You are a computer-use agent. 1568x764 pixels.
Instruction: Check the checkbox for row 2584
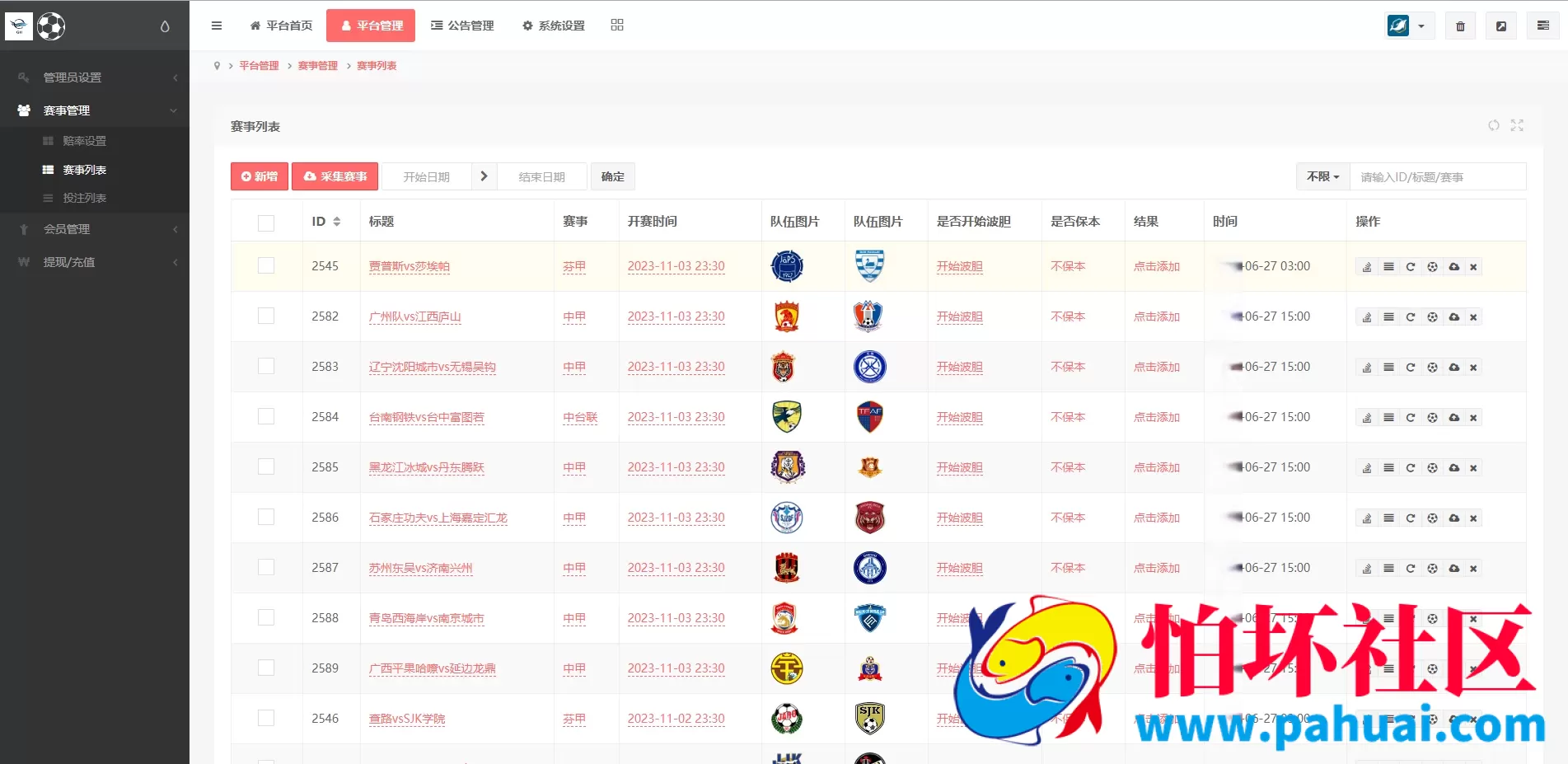point(266,416)
